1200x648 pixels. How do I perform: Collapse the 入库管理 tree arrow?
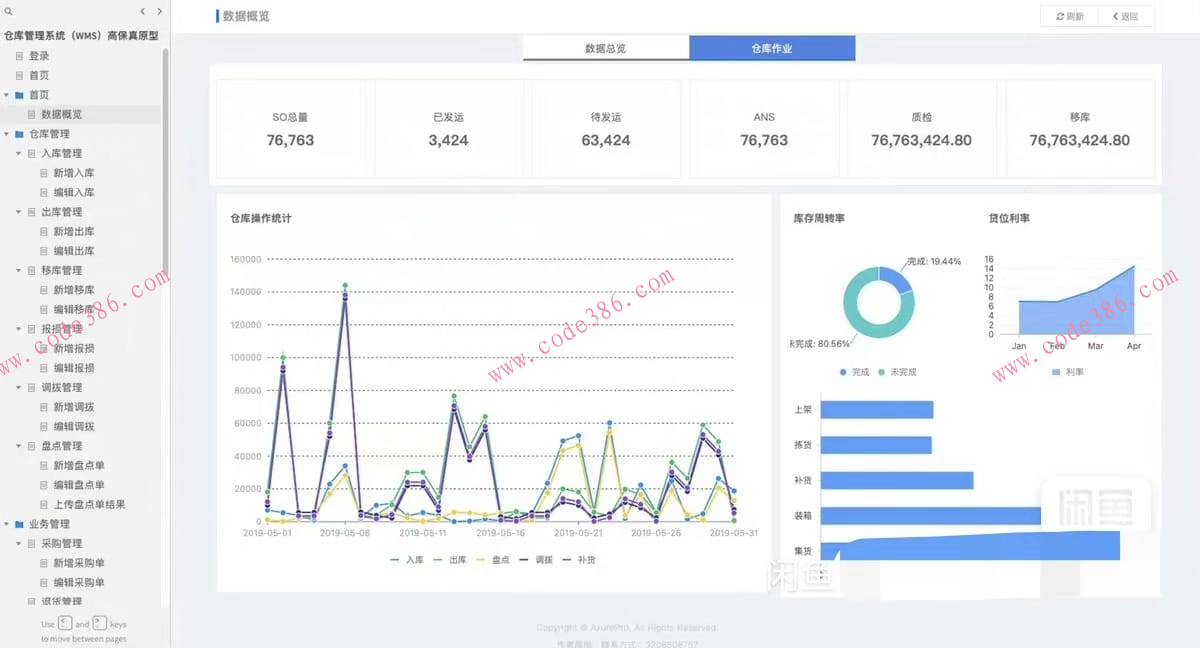point(18,154)
